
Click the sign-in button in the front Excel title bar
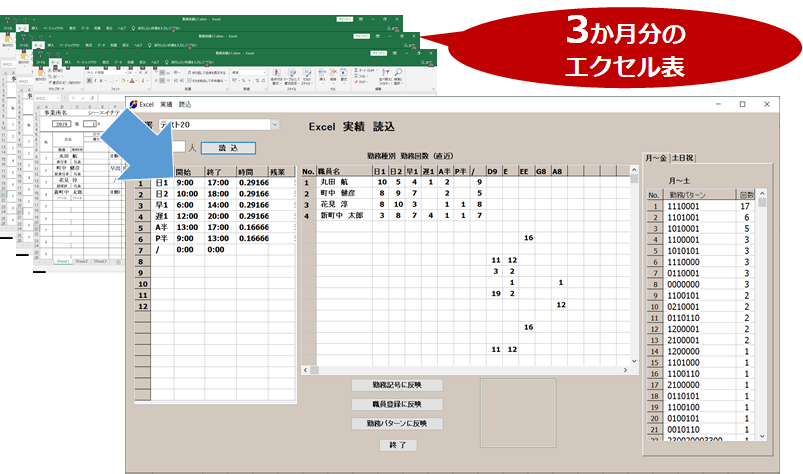point(378,53)
